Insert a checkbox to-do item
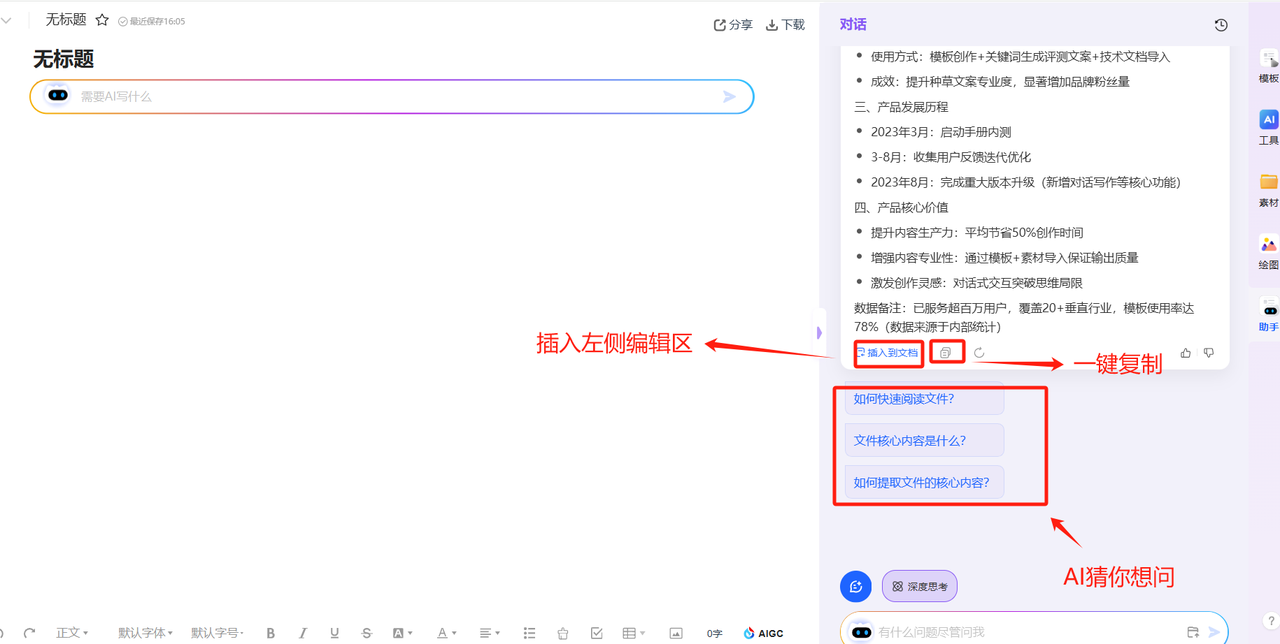Image resolution: width=1280 pixels, height=644 pixels. tap(597, 633)
